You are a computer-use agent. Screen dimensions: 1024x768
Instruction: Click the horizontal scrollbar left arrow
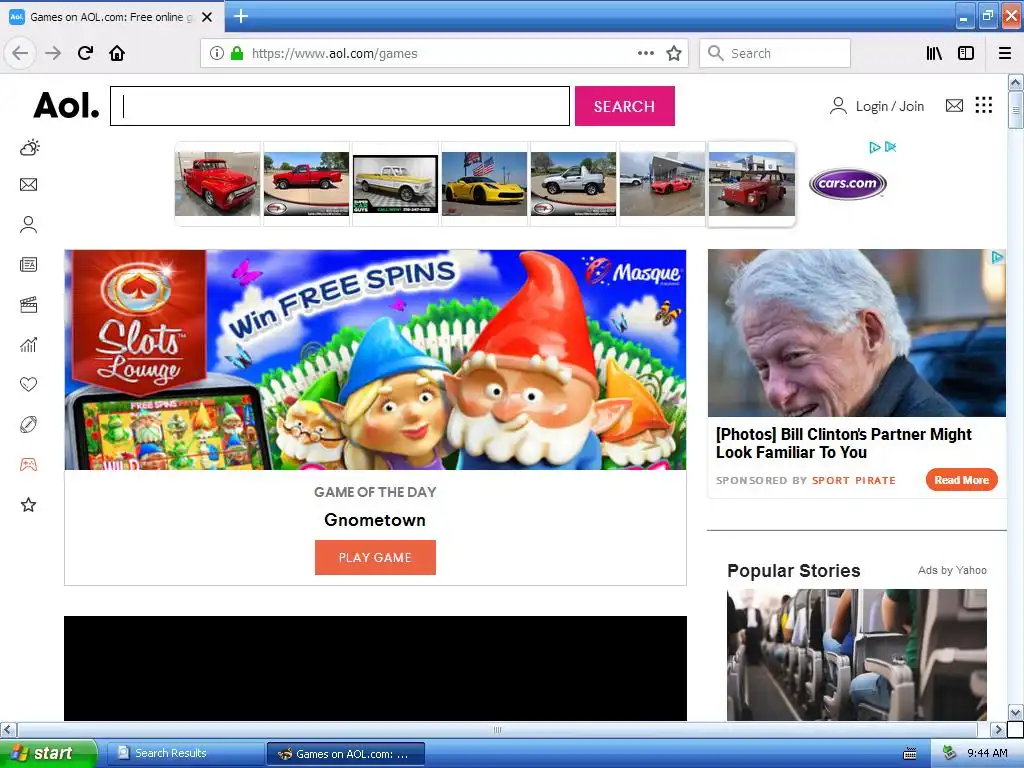8,729
